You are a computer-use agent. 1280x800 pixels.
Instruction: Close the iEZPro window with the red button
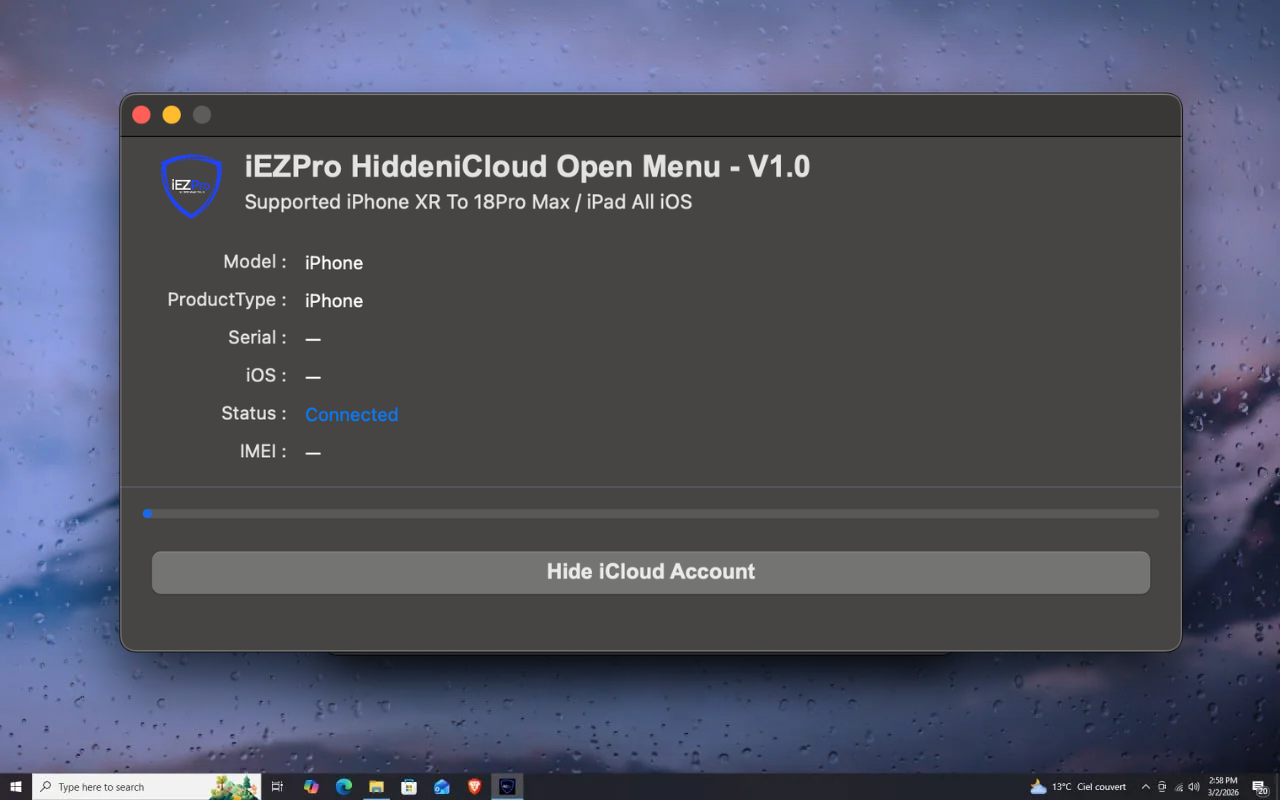coord(141,115)
